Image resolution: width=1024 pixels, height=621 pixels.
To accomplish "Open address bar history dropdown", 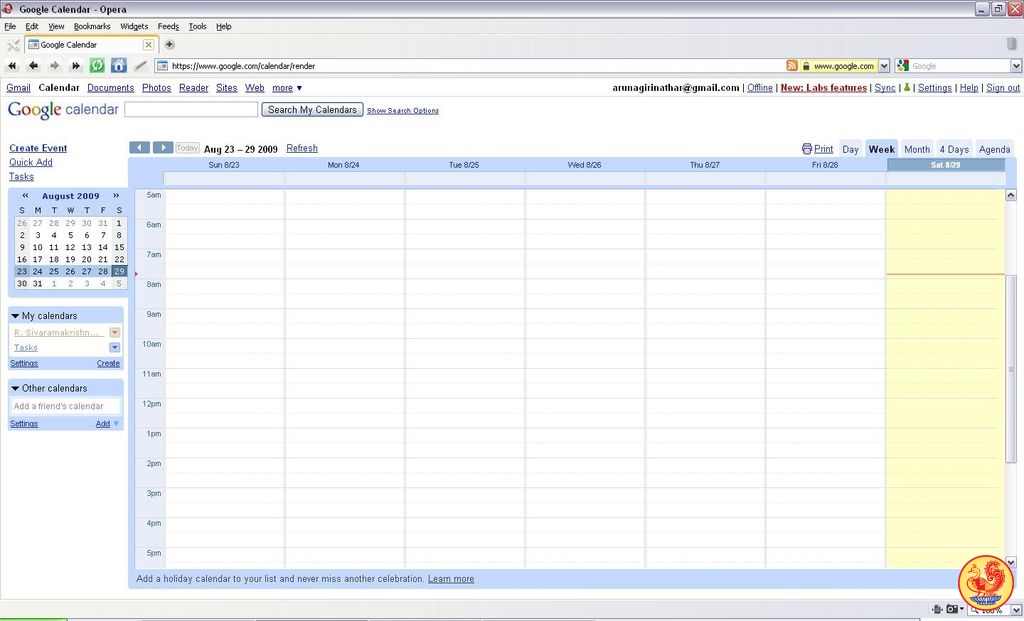I will tap(884, 66).
